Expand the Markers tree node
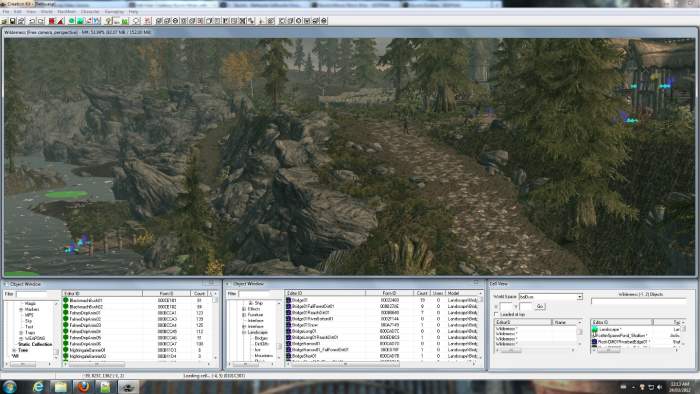Screen dimensions: 700x394 click(21, 309)
